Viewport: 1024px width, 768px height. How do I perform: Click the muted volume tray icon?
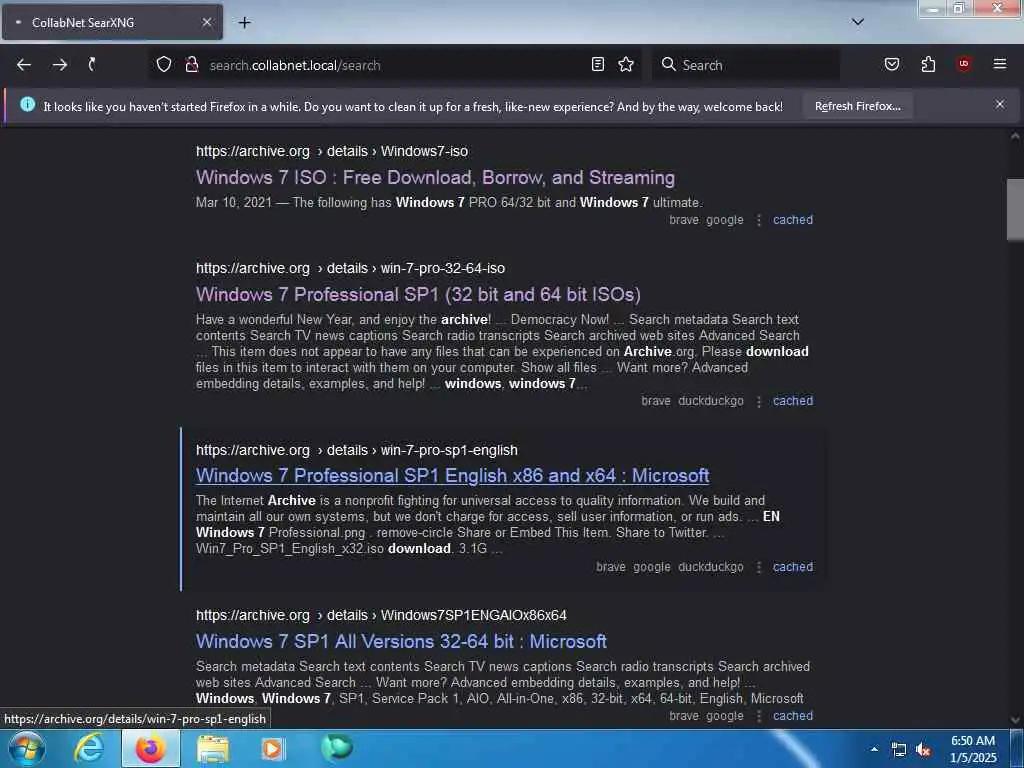(923, 750)
